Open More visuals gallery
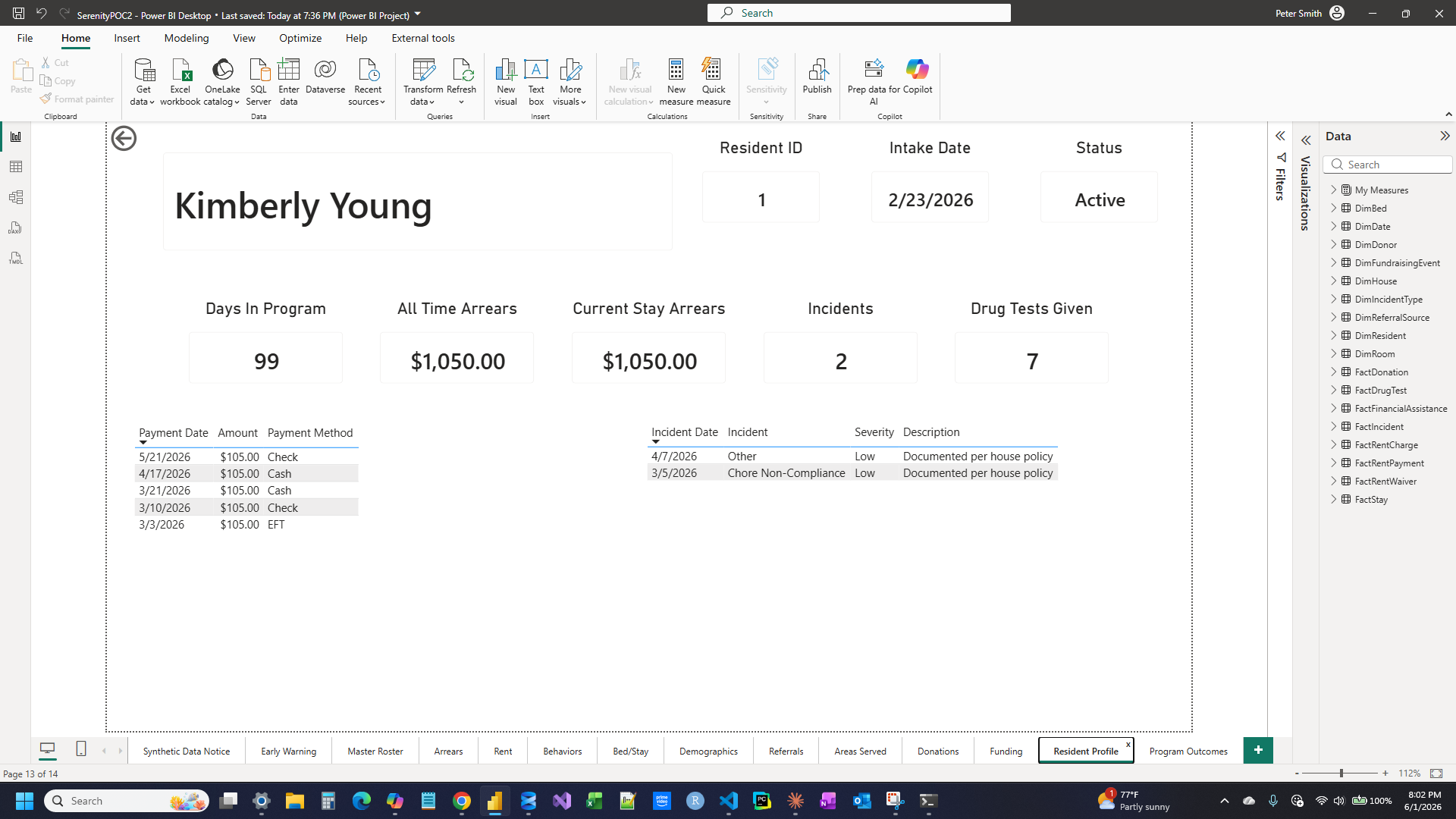 click(570, 82)
